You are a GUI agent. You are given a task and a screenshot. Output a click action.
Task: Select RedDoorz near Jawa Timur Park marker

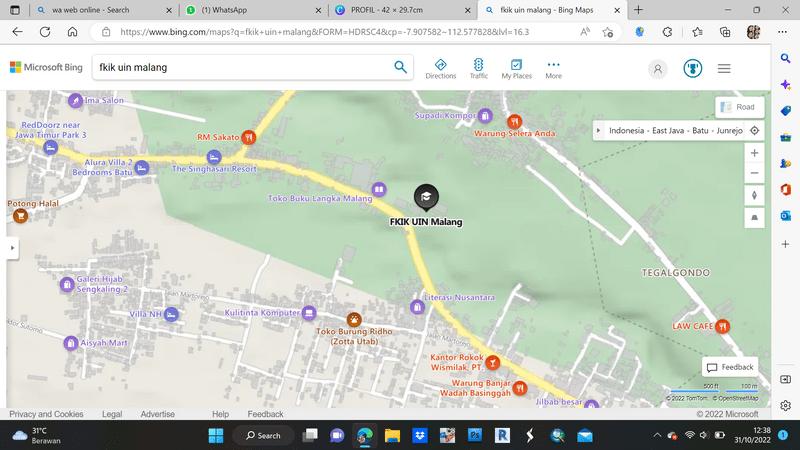[50, 148]
